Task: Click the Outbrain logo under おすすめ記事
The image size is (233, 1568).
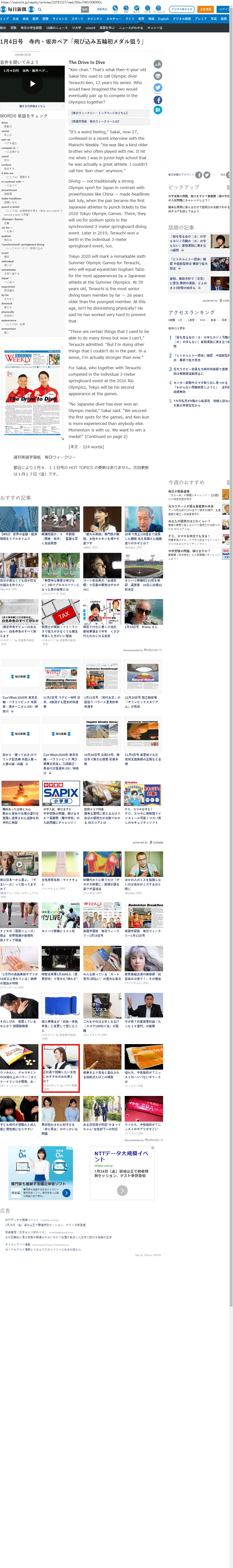Action: tap(153, 650)
